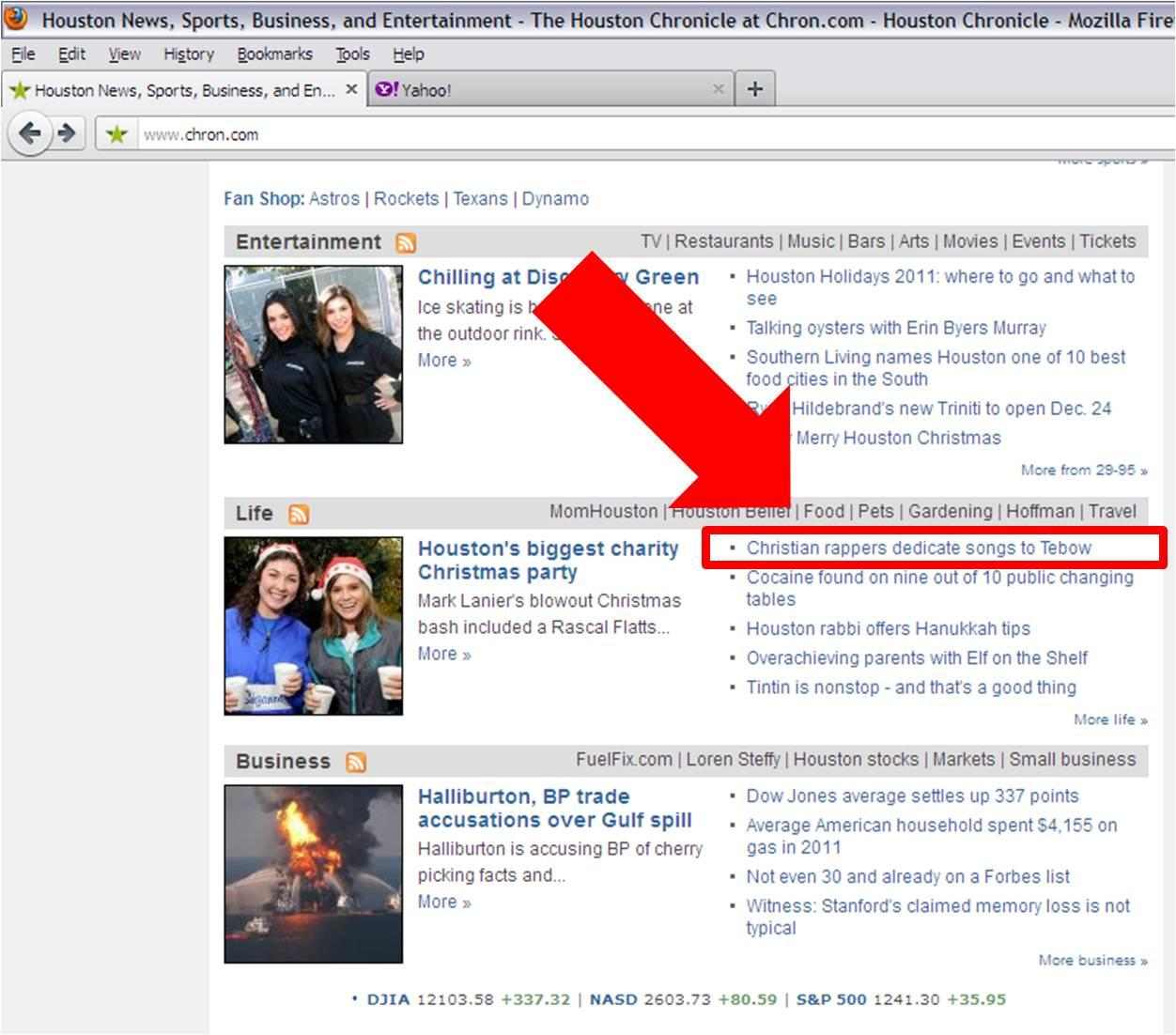The image size is (1176, 1035).
Task: Click the browser Forward arrow button
Action: click(x=66, y=133)
